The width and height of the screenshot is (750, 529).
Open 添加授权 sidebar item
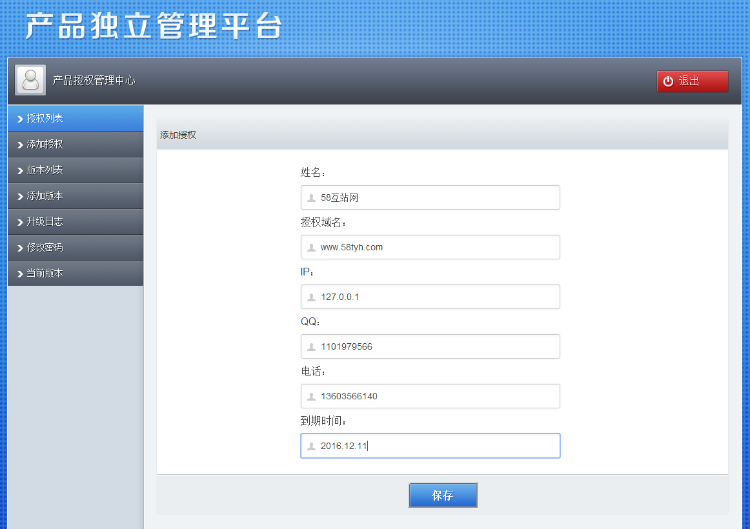tap(76, 144)
